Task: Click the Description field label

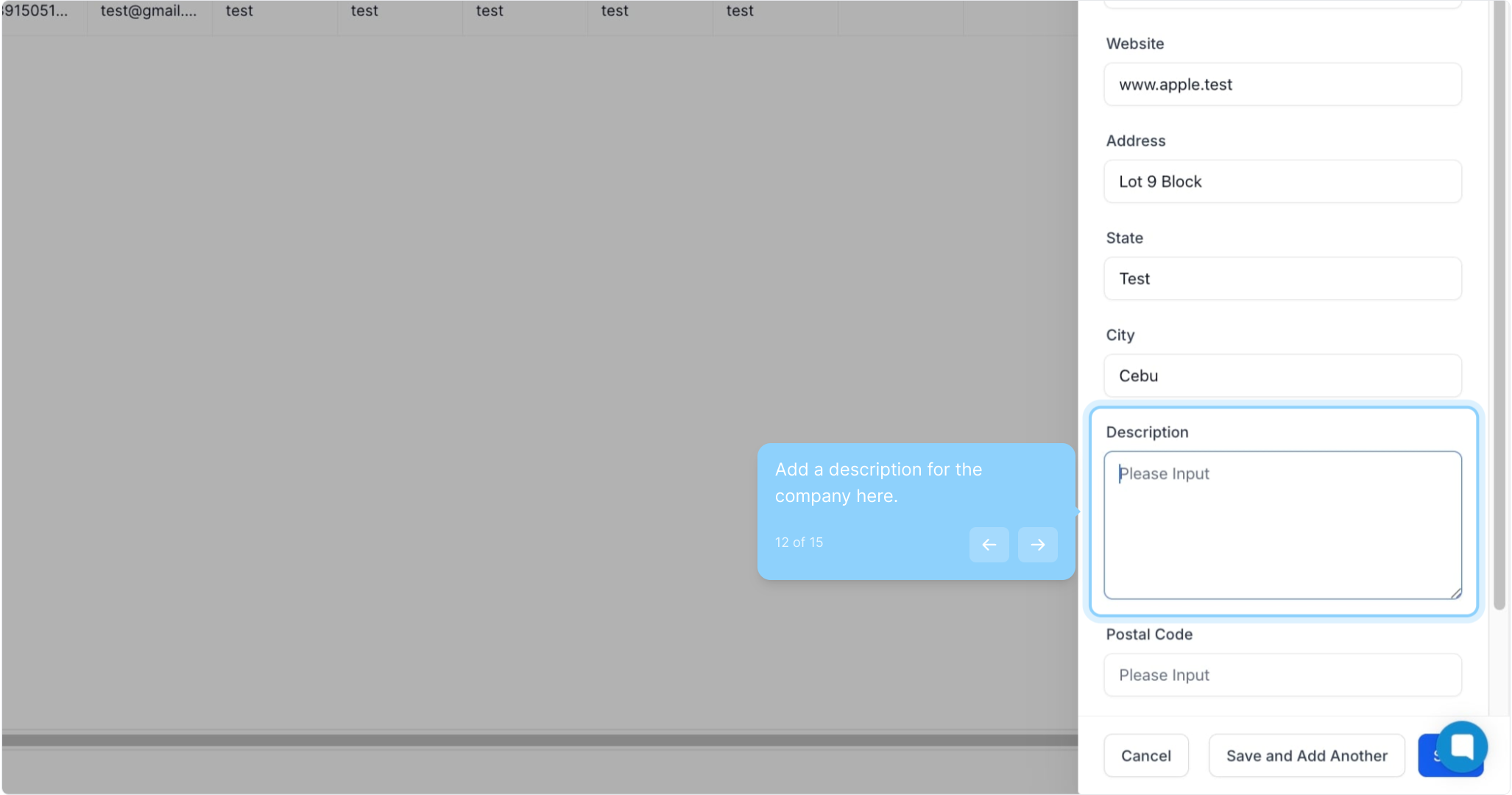Action: point(1146,432)
